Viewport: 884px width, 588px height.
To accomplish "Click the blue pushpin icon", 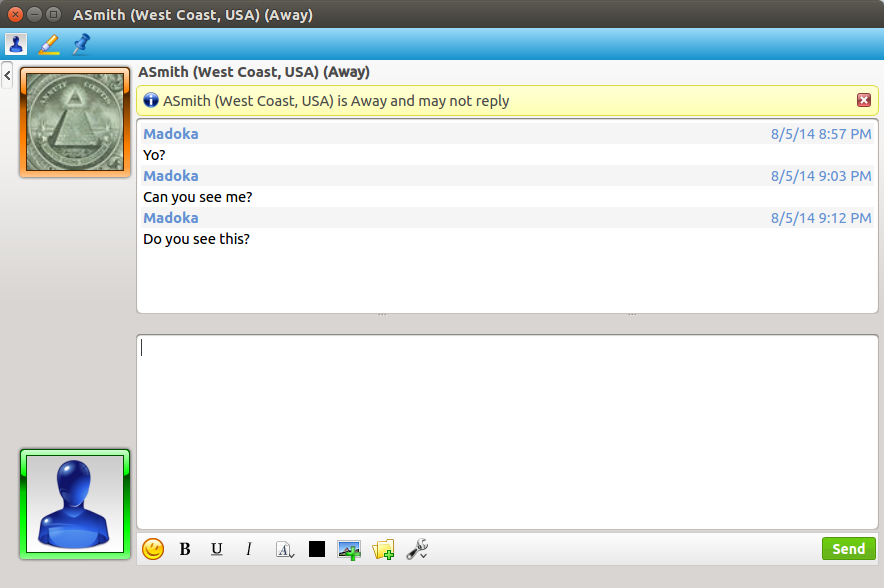I will point(82,44).
